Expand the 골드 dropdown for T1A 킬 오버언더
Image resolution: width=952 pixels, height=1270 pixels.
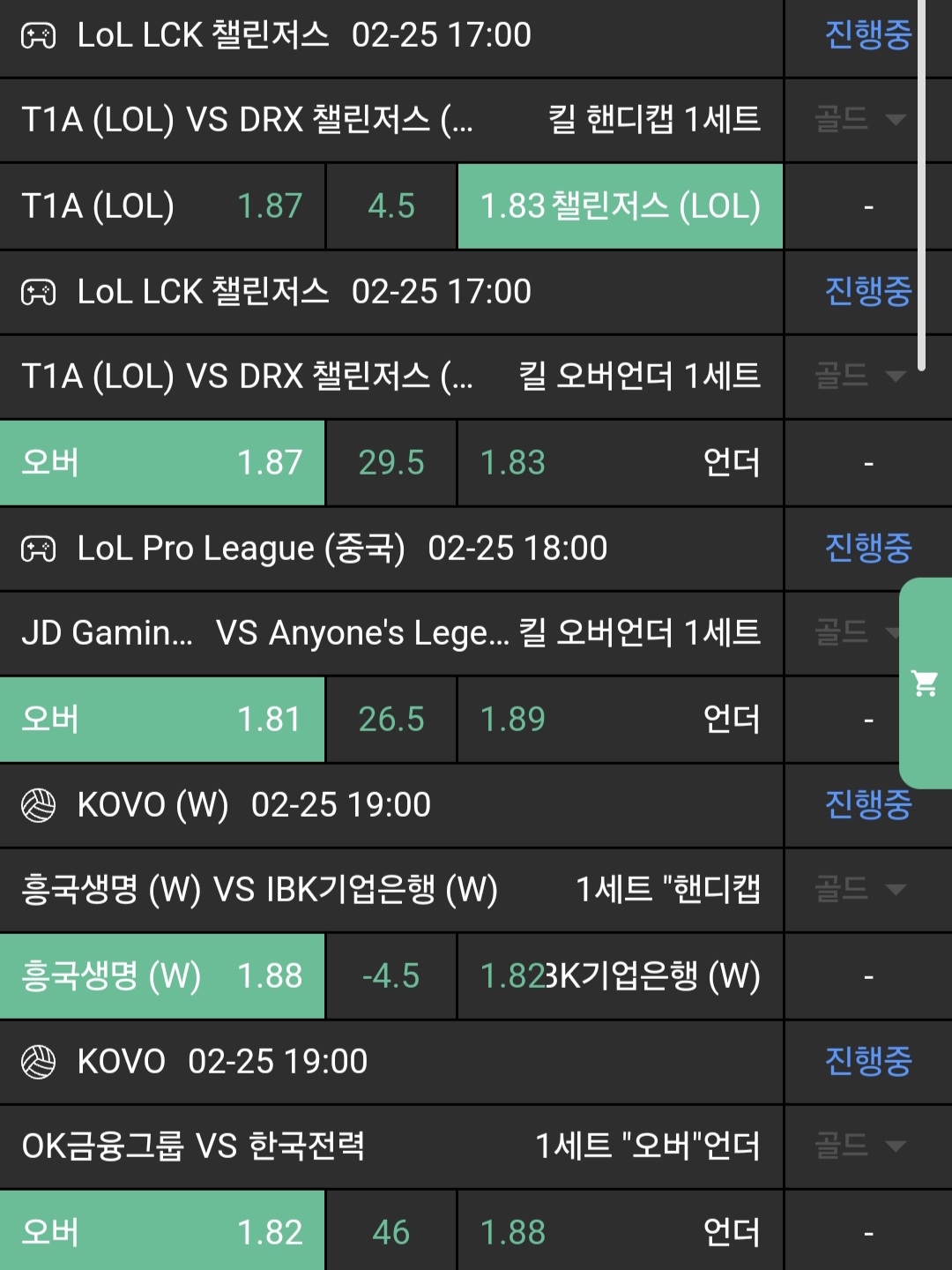(859, 377)
